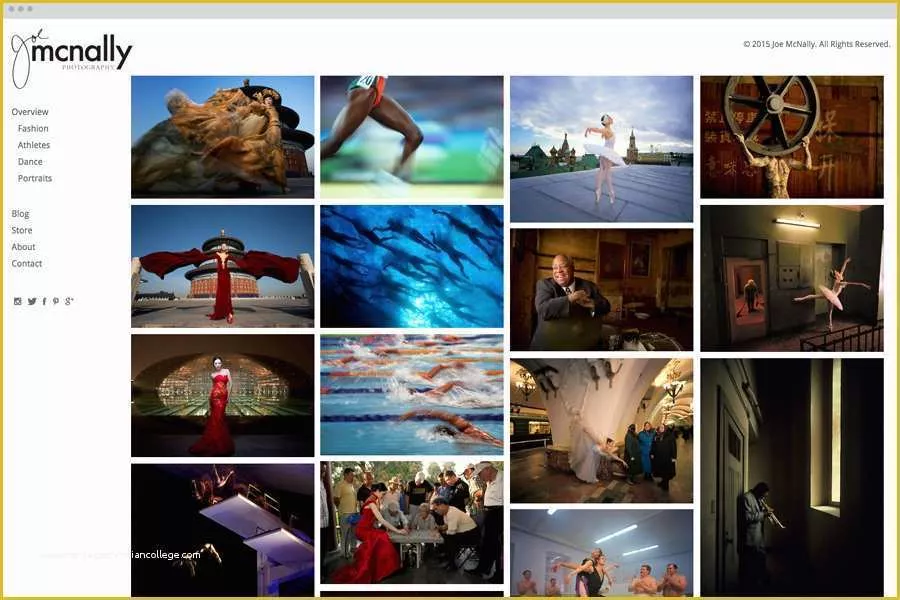Open the Fashion gallery category

click(33, 129)
